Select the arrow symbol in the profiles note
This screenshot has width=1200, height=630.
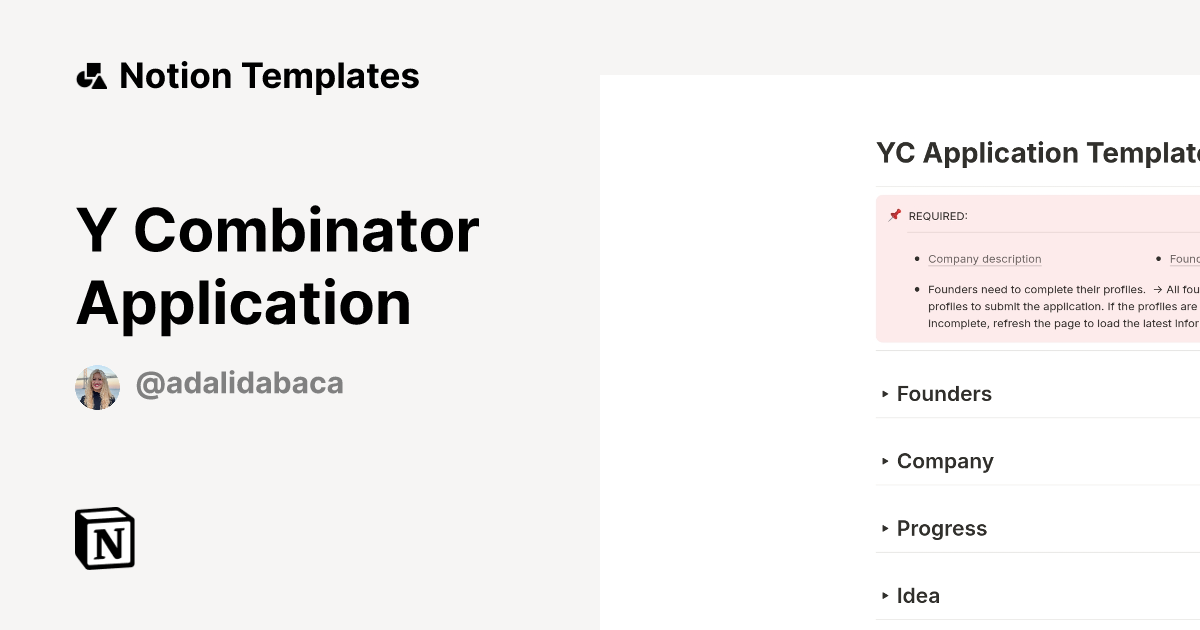click(x=1156, y=289)
